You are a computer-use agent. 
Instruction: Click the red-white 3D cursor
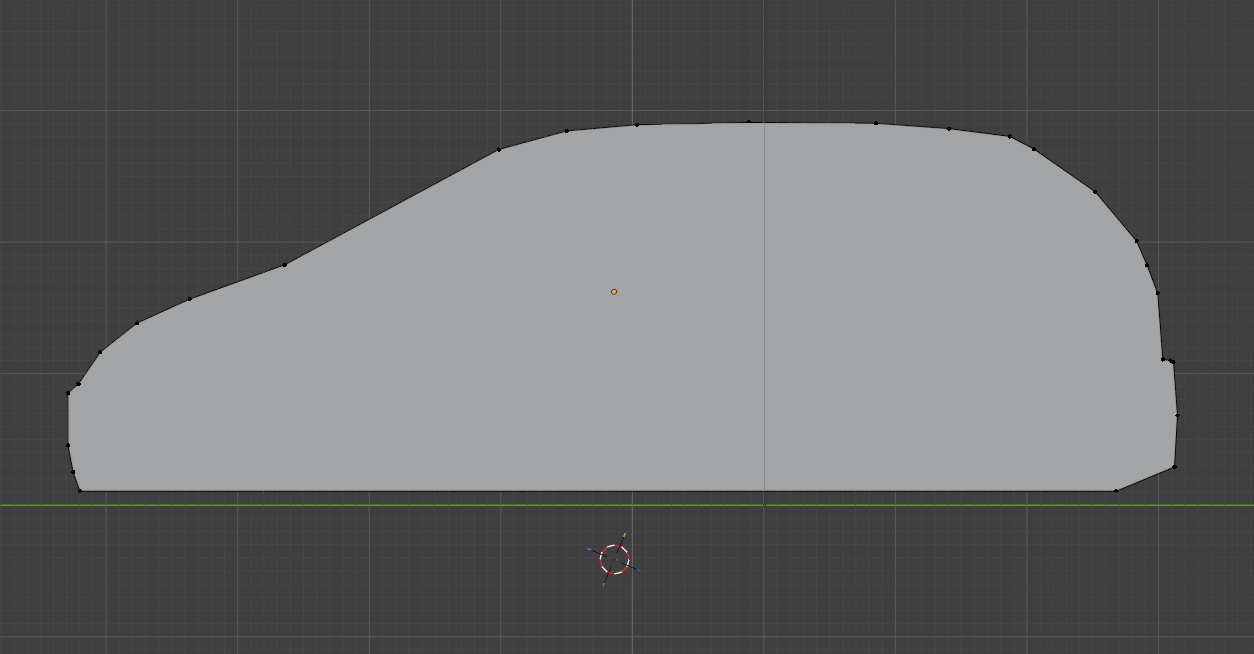click(x=614, y=560)
